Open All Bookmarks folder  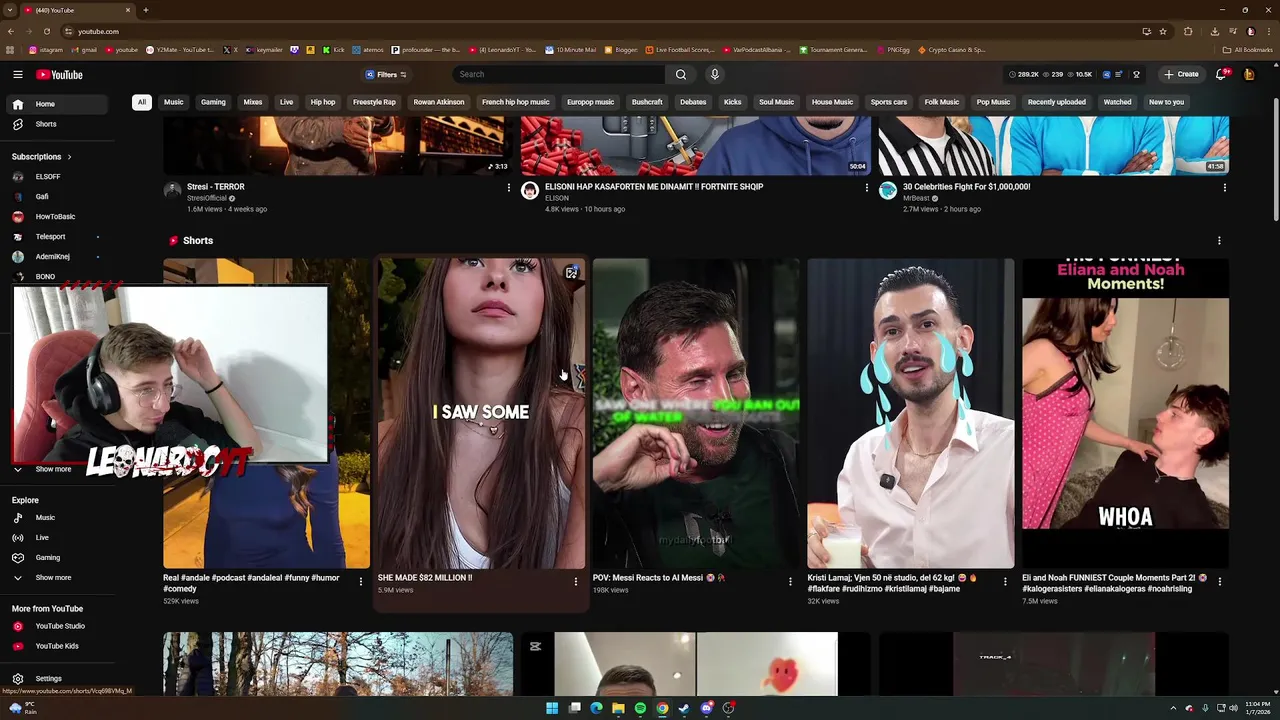[1248, 50]
